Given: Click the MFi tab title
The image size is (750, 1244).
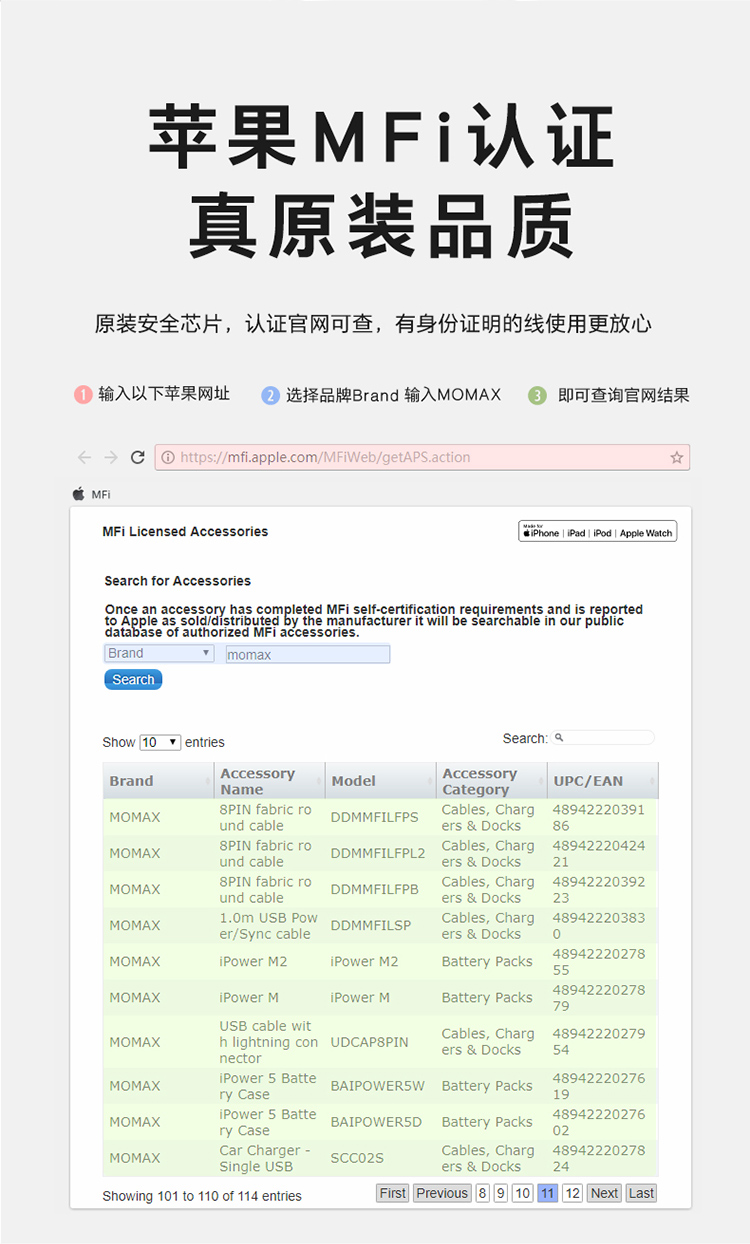Looking at the screenshot, I should pos(101,494).
